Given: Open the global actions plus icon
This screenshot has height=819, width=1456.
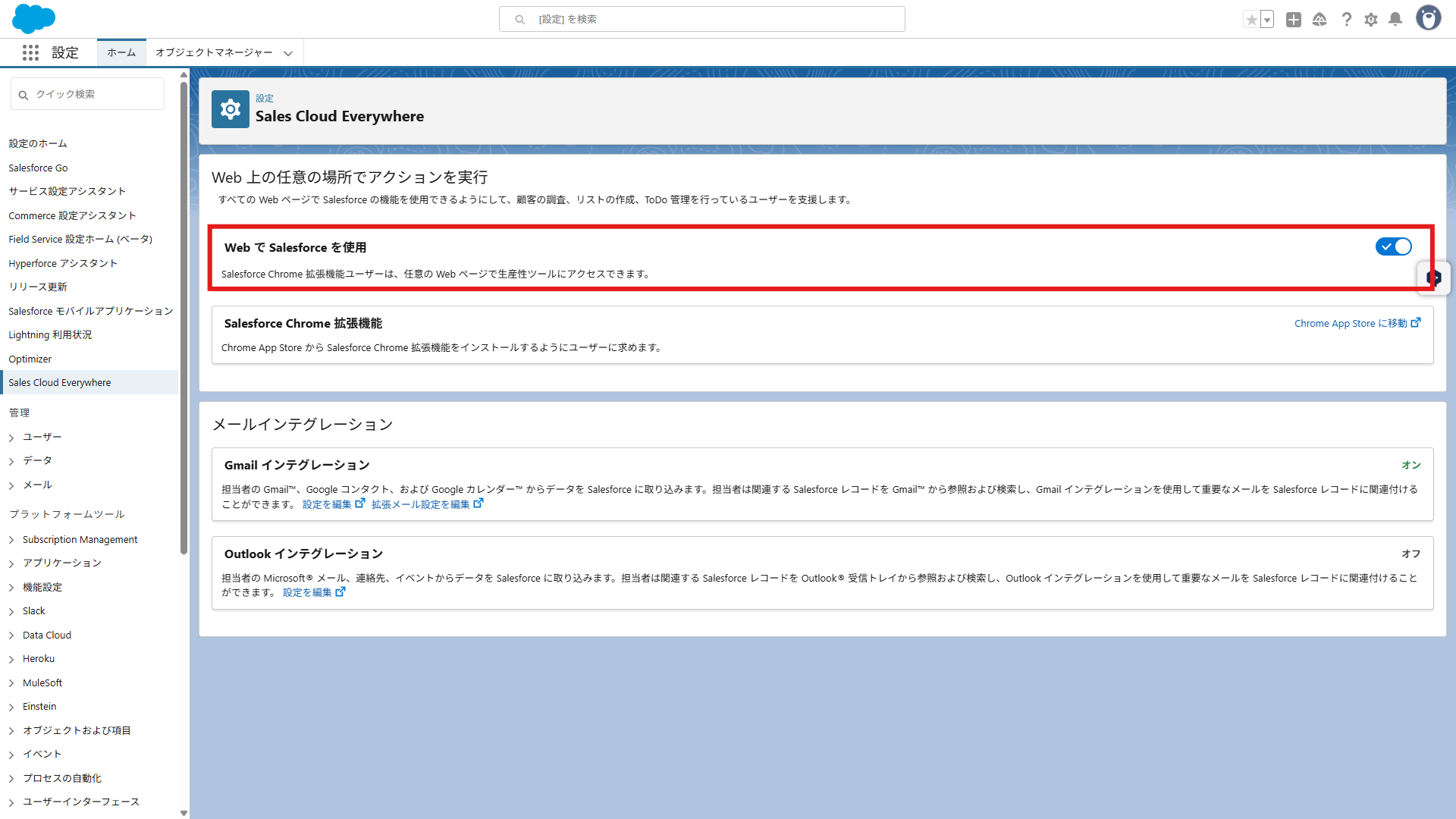Looking at the screenshot, I should pos(1294,20).
